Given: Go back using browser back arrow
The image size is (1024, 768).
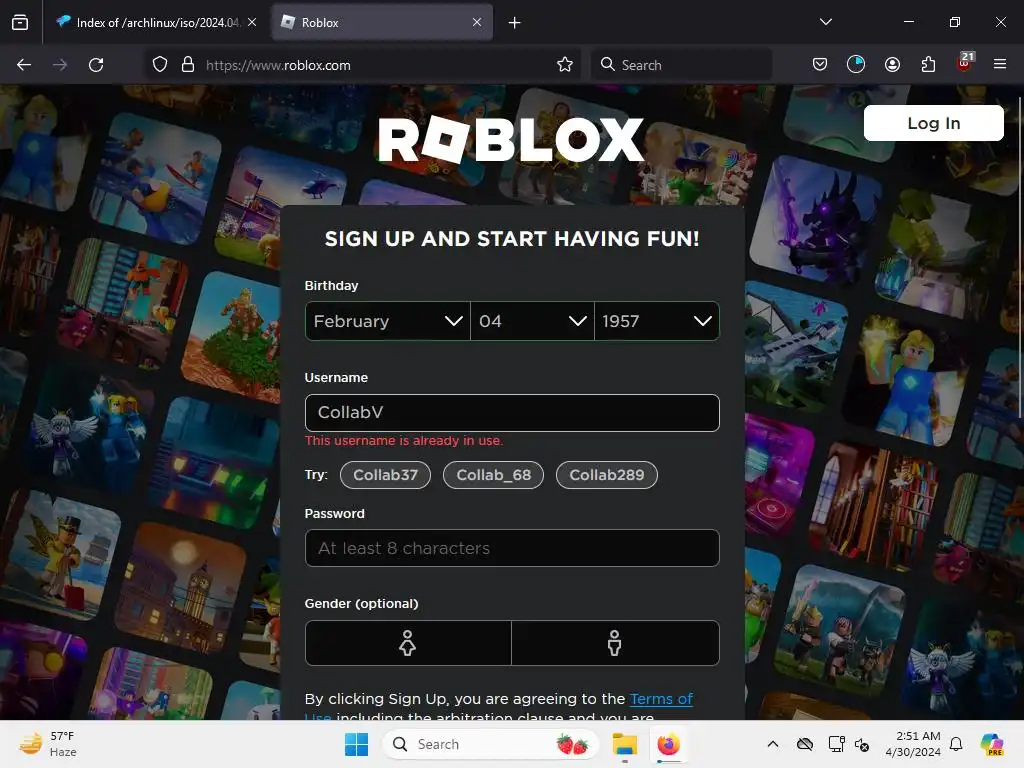Looking at the screenshot, I should click(24, 65).
